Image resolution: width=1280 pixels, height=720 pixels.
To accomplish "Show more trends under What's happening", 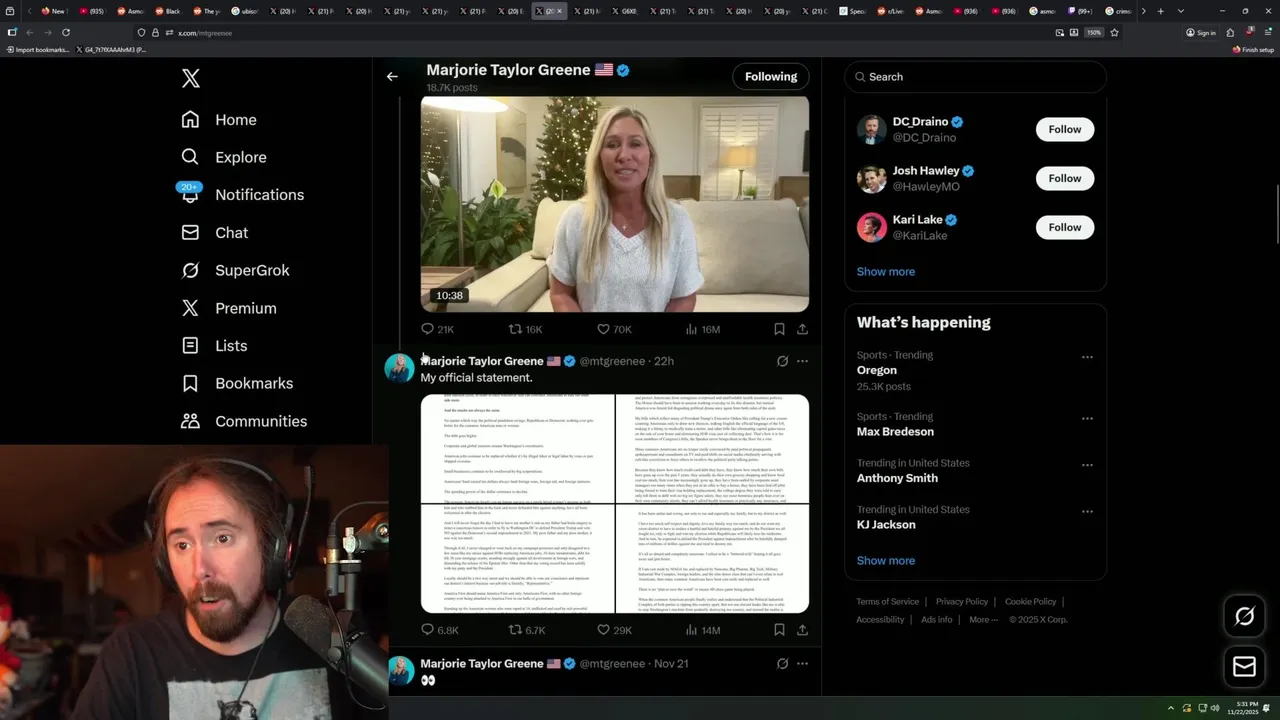I will (885, 560).
